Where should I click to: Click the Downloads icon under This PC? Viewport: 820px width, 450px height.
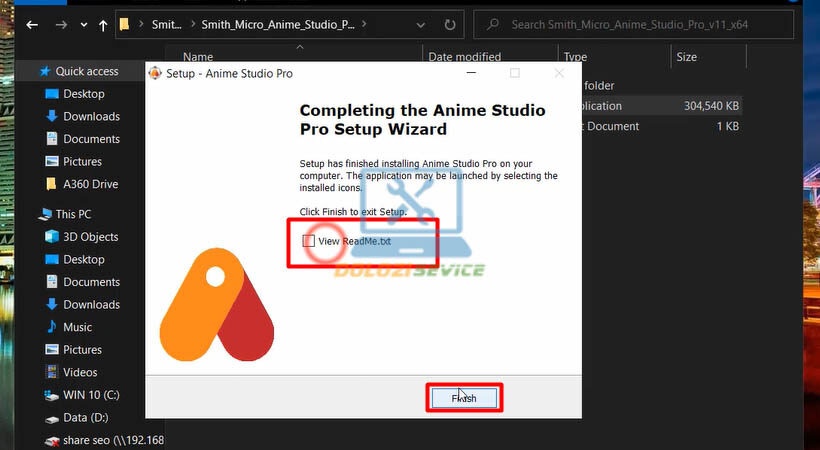52,304
